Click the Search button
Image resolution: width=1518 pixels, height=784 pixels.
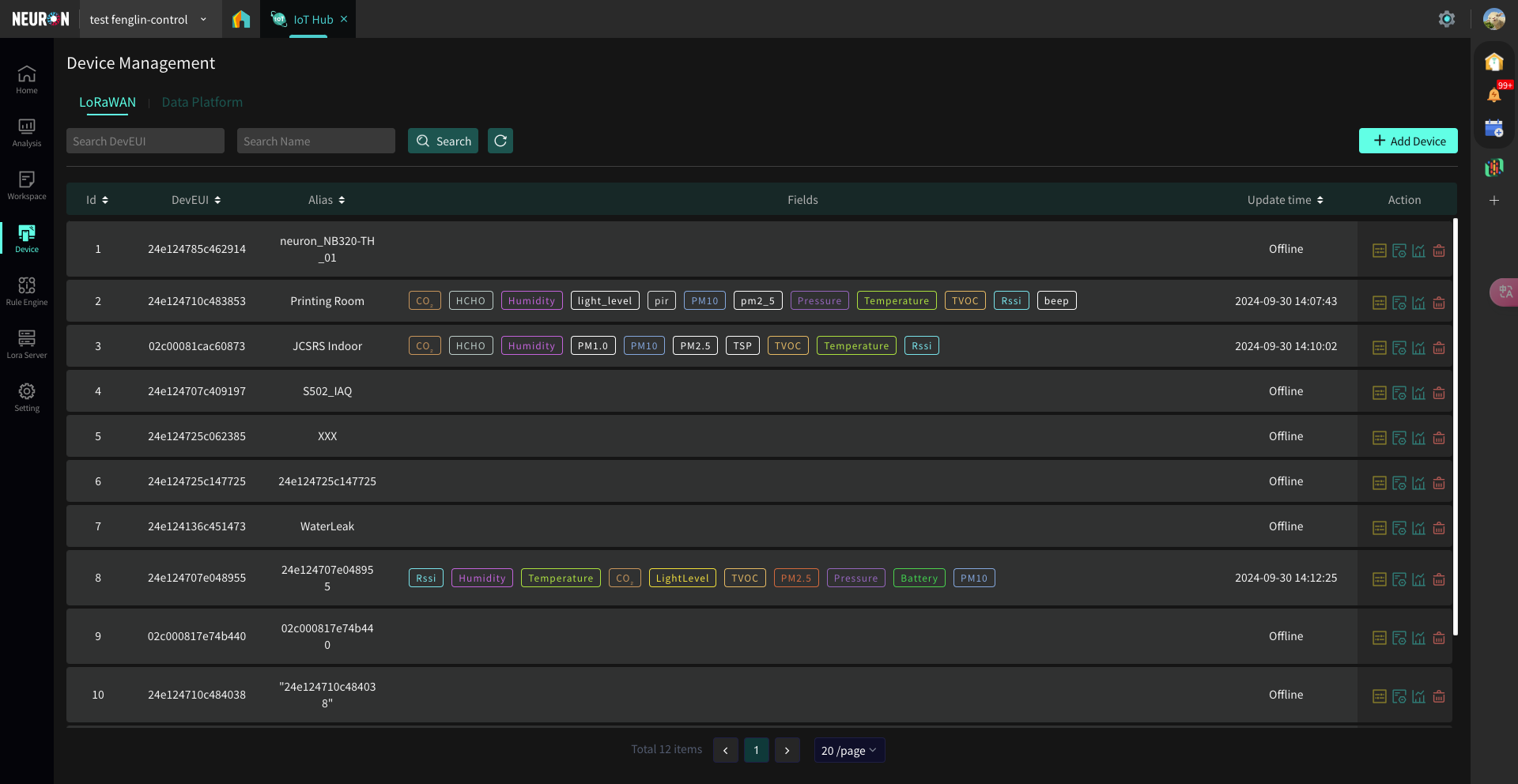[443, 141]
